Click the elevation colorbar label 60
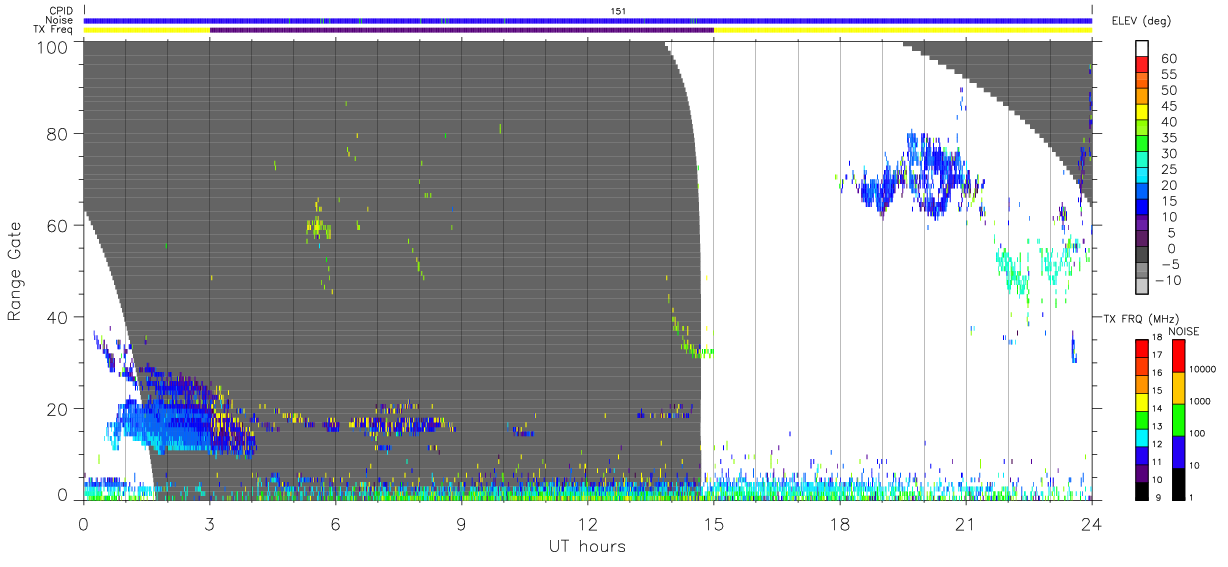Screen dimensions: 1228x567 pos(1169,59)
